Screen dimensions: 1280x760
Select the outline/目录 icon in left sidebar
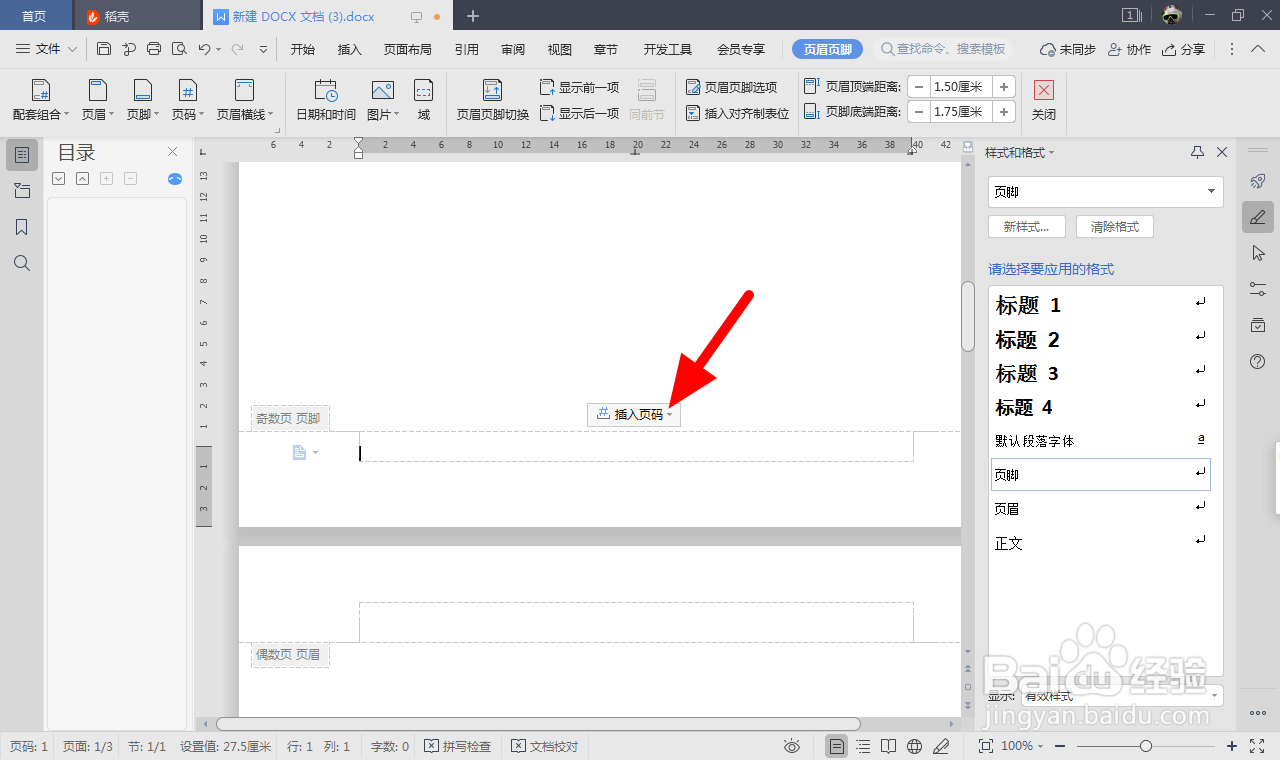coord(22,154)
